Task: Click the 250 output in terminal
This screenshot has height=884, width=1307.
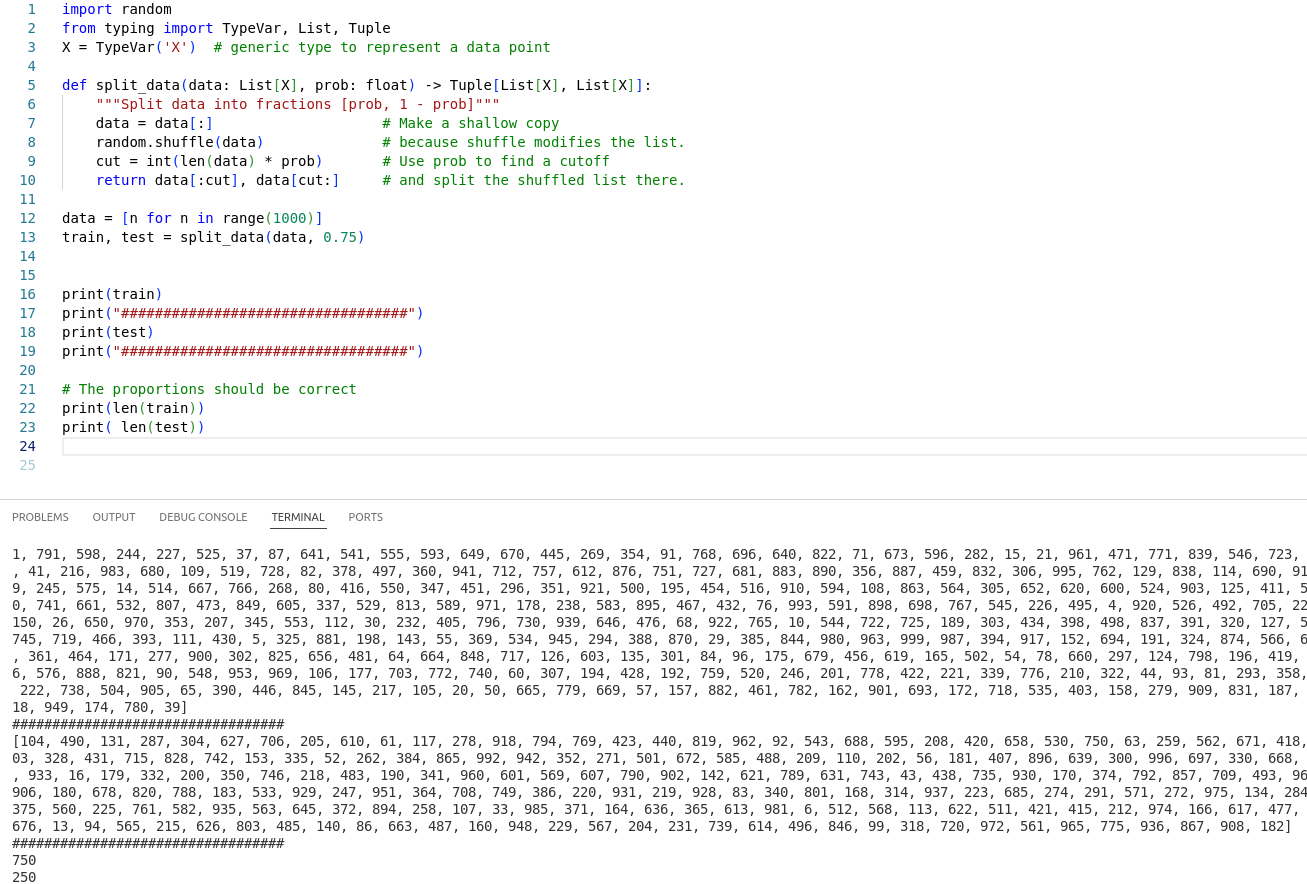Action: click(24, 877)
